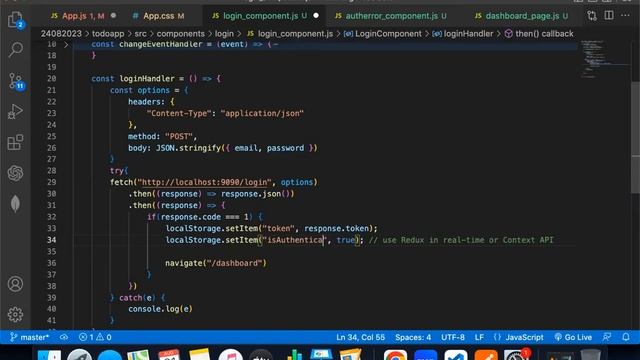Click the text console.log(e)
This screenshot has height=360, width=640.
tap(160, 309)
